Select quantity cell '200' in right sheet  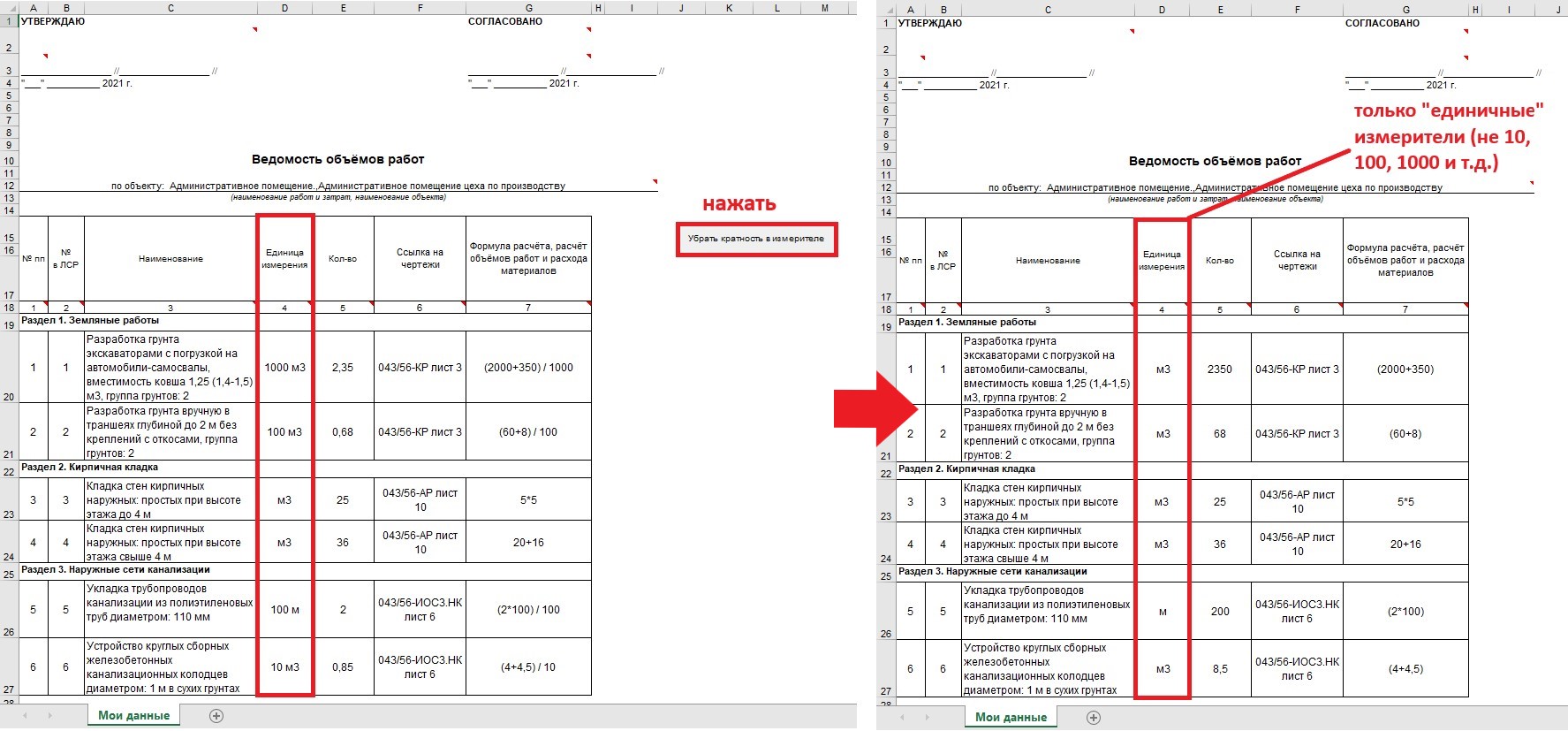pyautogui.click(x=1220, y=612)
